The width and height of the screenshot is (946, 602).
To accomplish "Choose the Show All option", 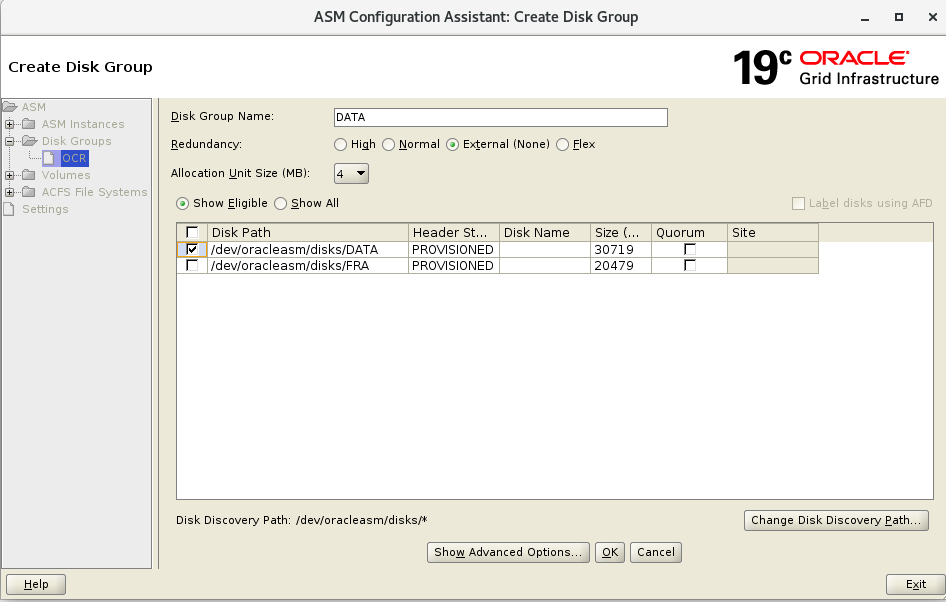I will coord(281,204).
